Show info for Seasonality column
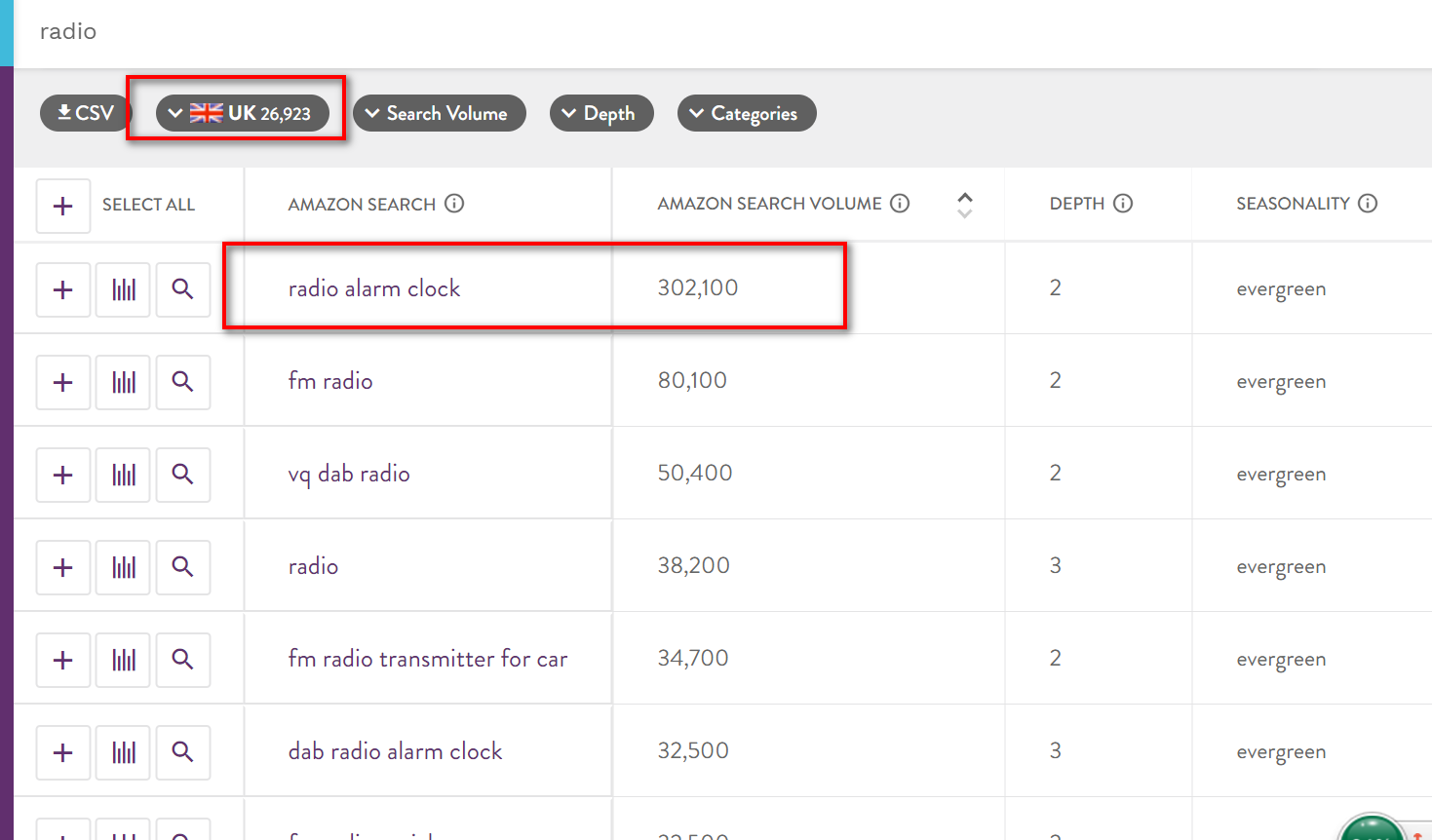1432x840 pixels. [1368, 203]
